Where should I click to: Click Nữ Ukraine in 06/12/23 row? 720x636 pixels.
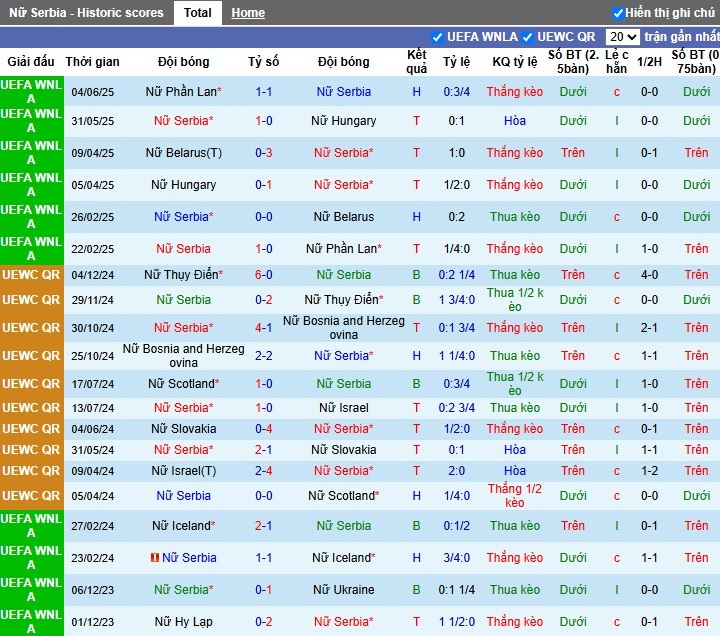point(343,590)
